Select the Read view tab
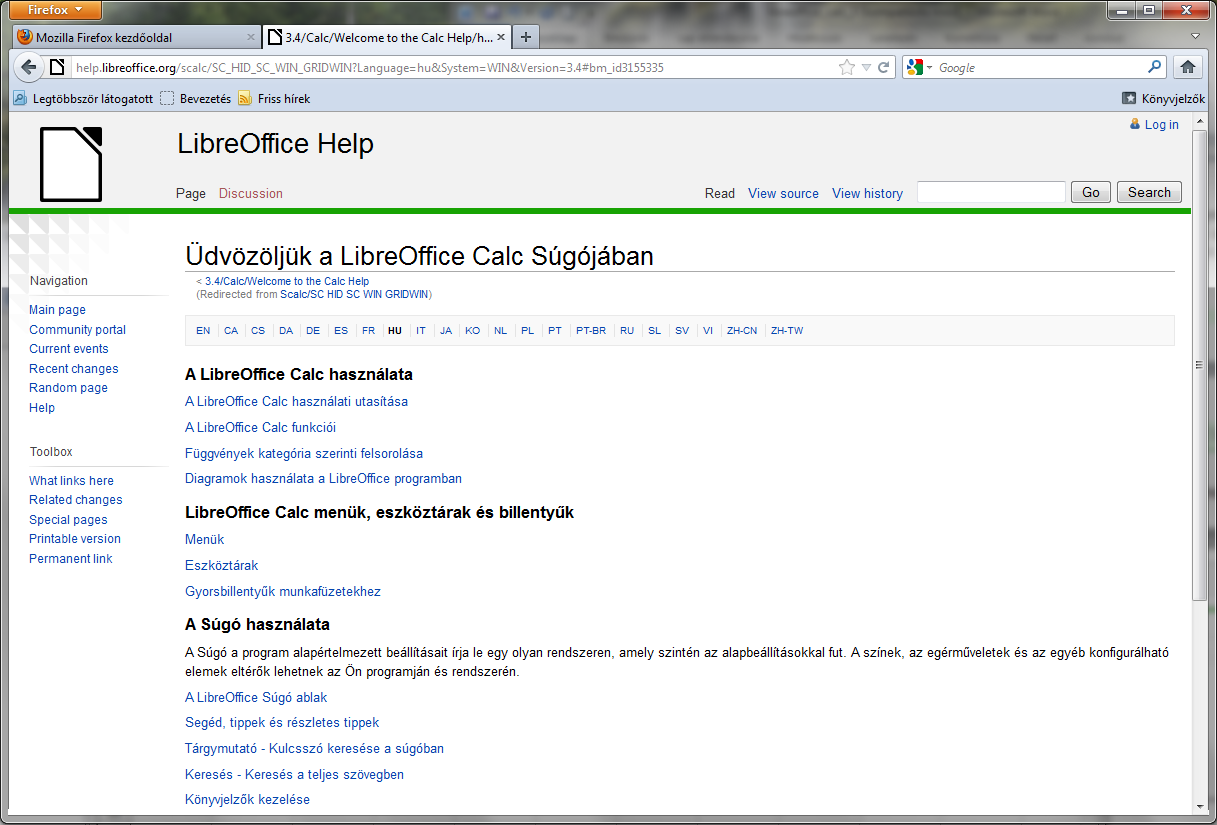Screen dimensions: 1217x825 (x=720, y=193)
